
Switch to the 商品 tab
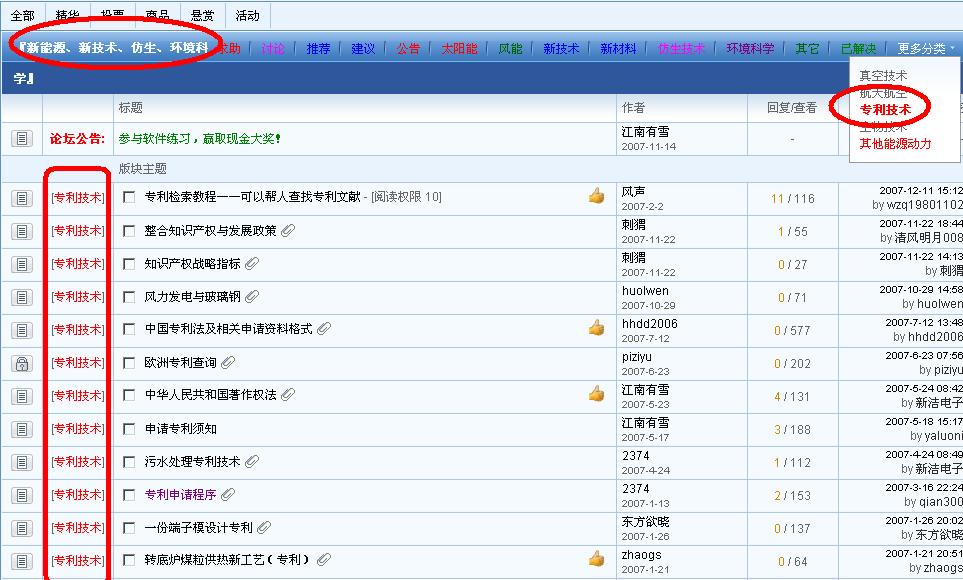coord(158,15)
